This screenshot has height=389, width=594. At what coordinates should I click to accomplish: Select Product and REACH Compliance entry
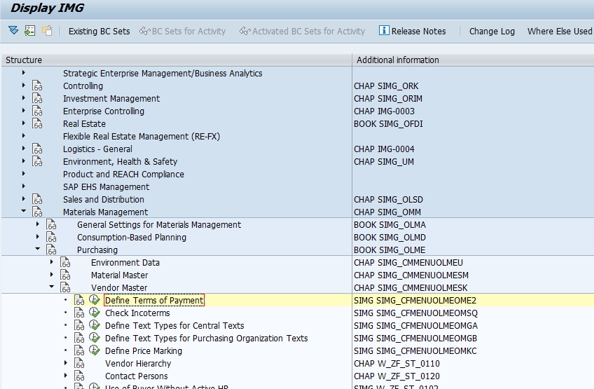coord(123,174)
